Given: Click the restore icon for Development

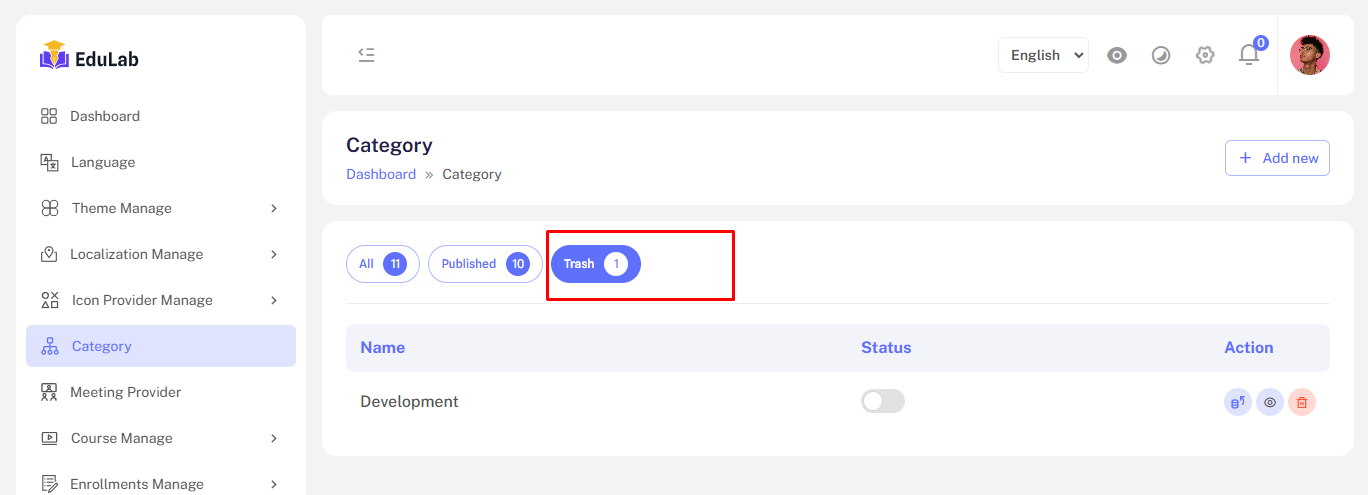Looking at the screenshot, I should [1238, 402].
